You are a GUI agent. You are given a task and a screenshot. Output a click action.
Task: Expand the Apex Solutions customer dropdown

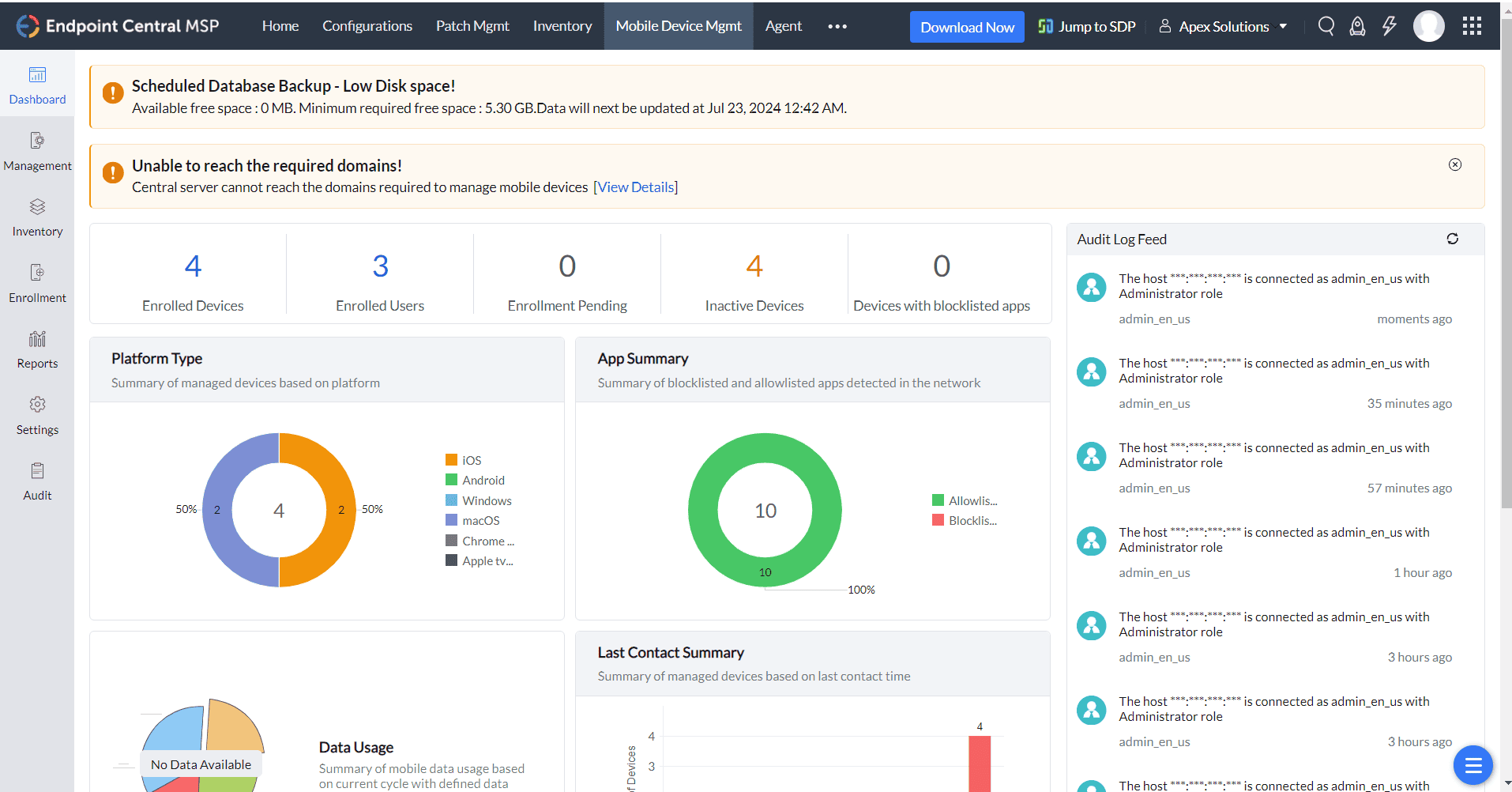[x=1224, y=26]
